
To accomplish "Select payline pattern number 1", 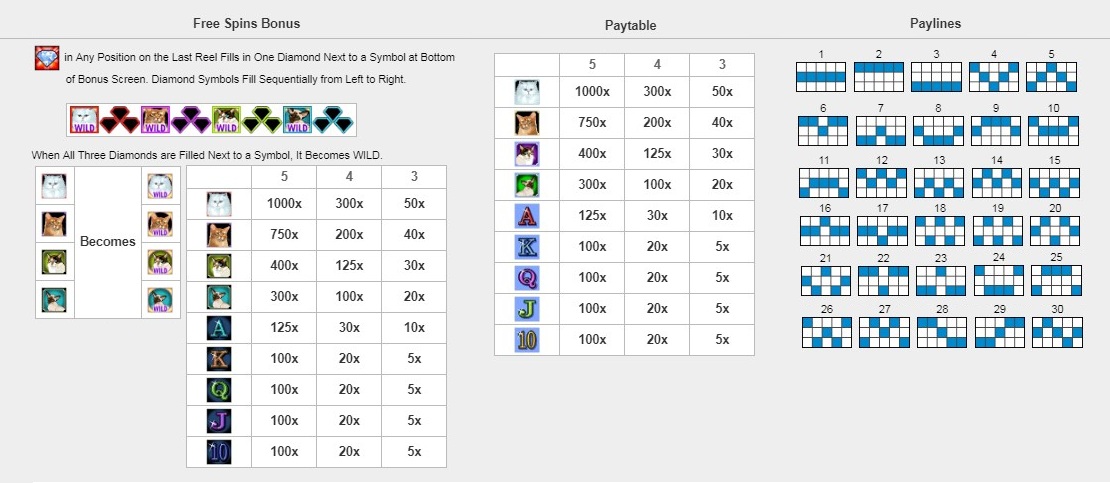I will pos(820,77).
